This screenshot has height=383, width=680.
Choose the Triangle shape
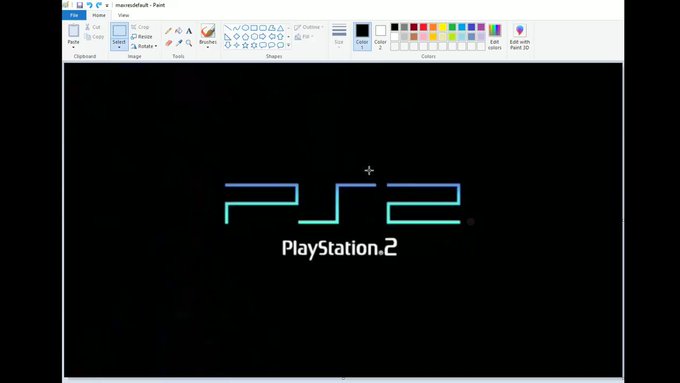[281, 28]
